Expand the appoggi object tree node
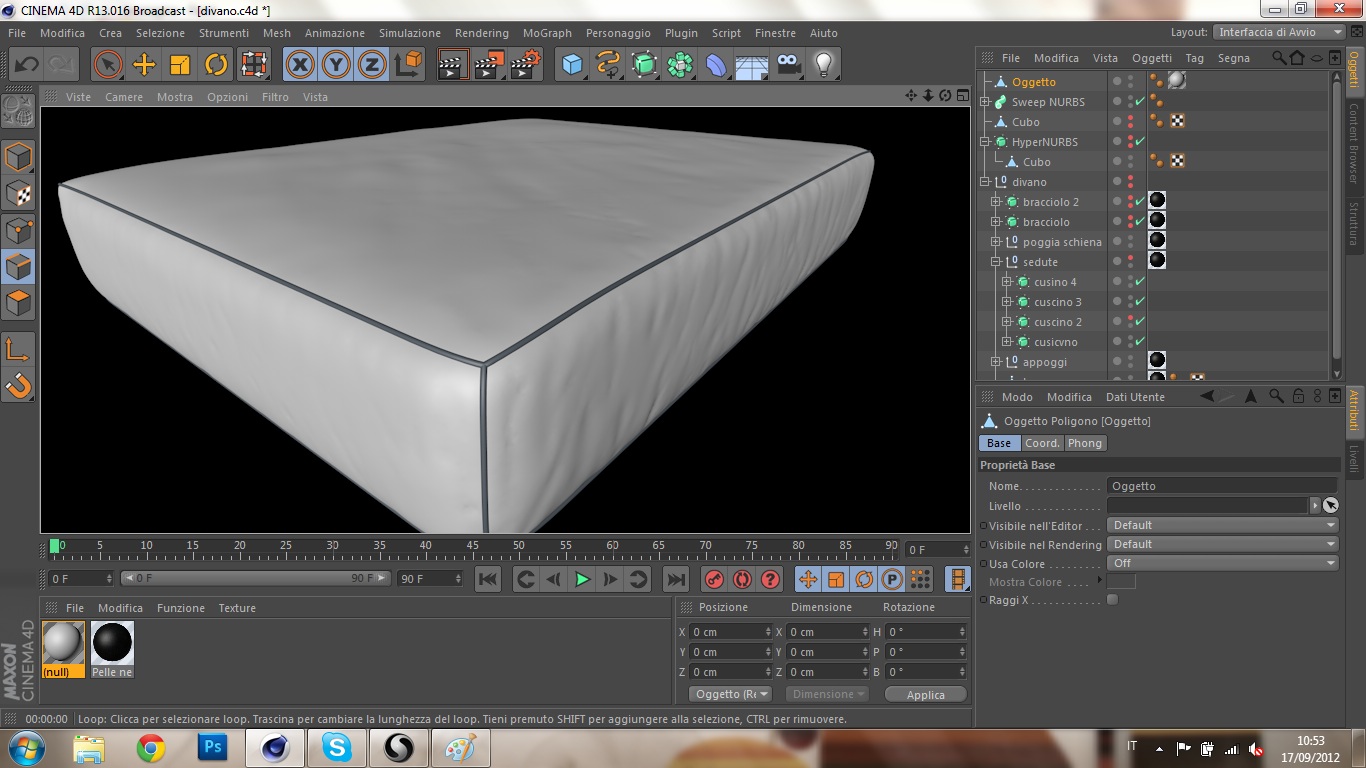Screen dimensions: 1366x768 pyautogui.click(x=996, y=362)
